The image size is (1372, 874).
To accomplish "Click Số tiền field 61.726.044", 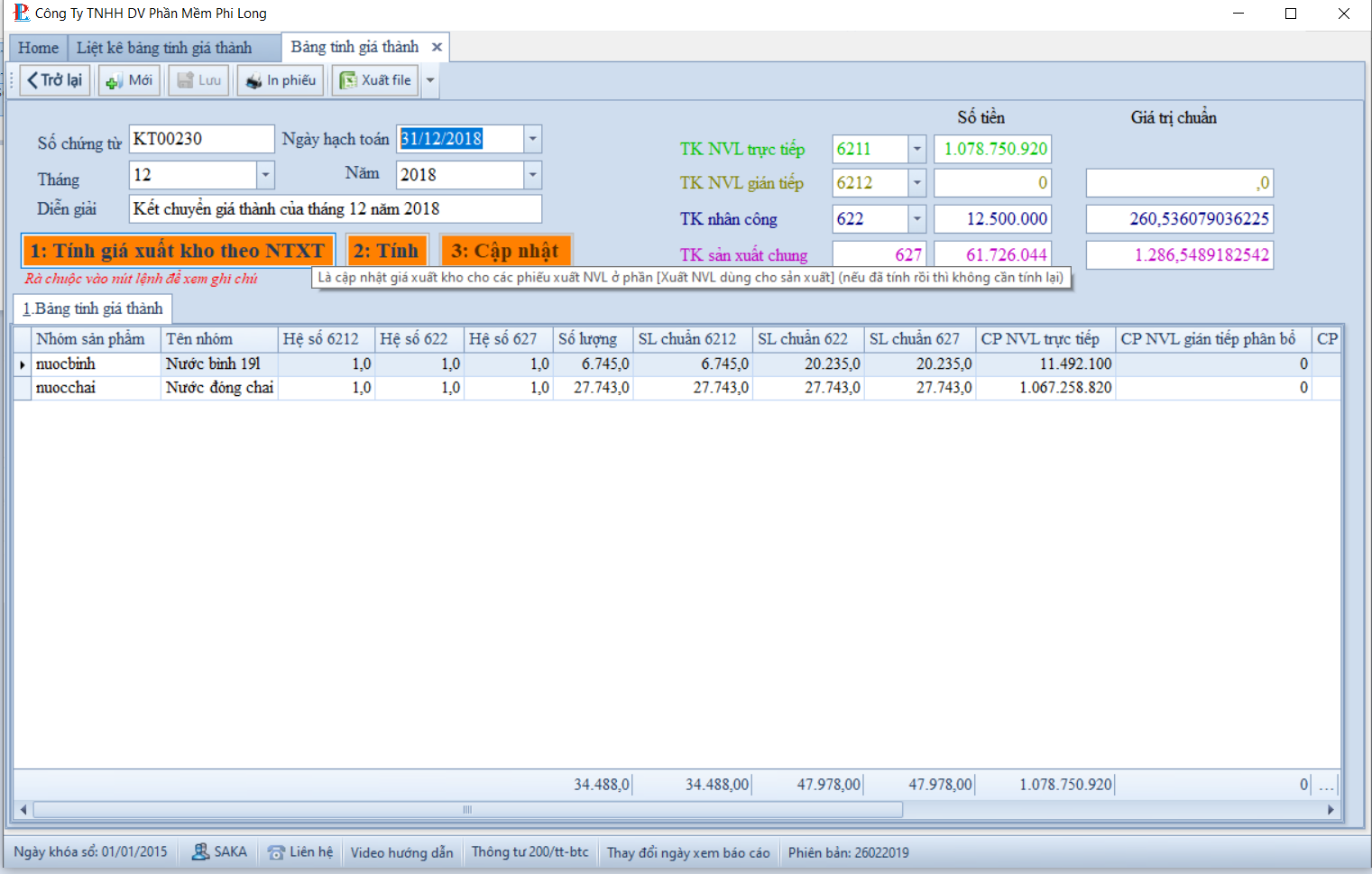I will tap(993, 255).
